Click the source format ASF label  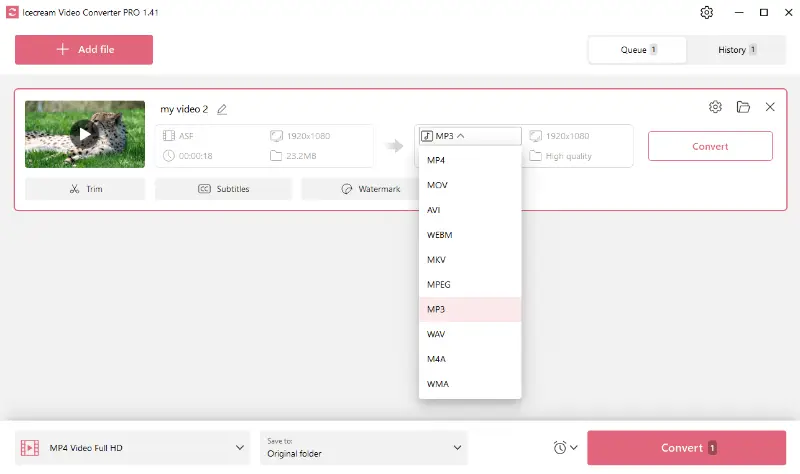click(x=186, y=136)
